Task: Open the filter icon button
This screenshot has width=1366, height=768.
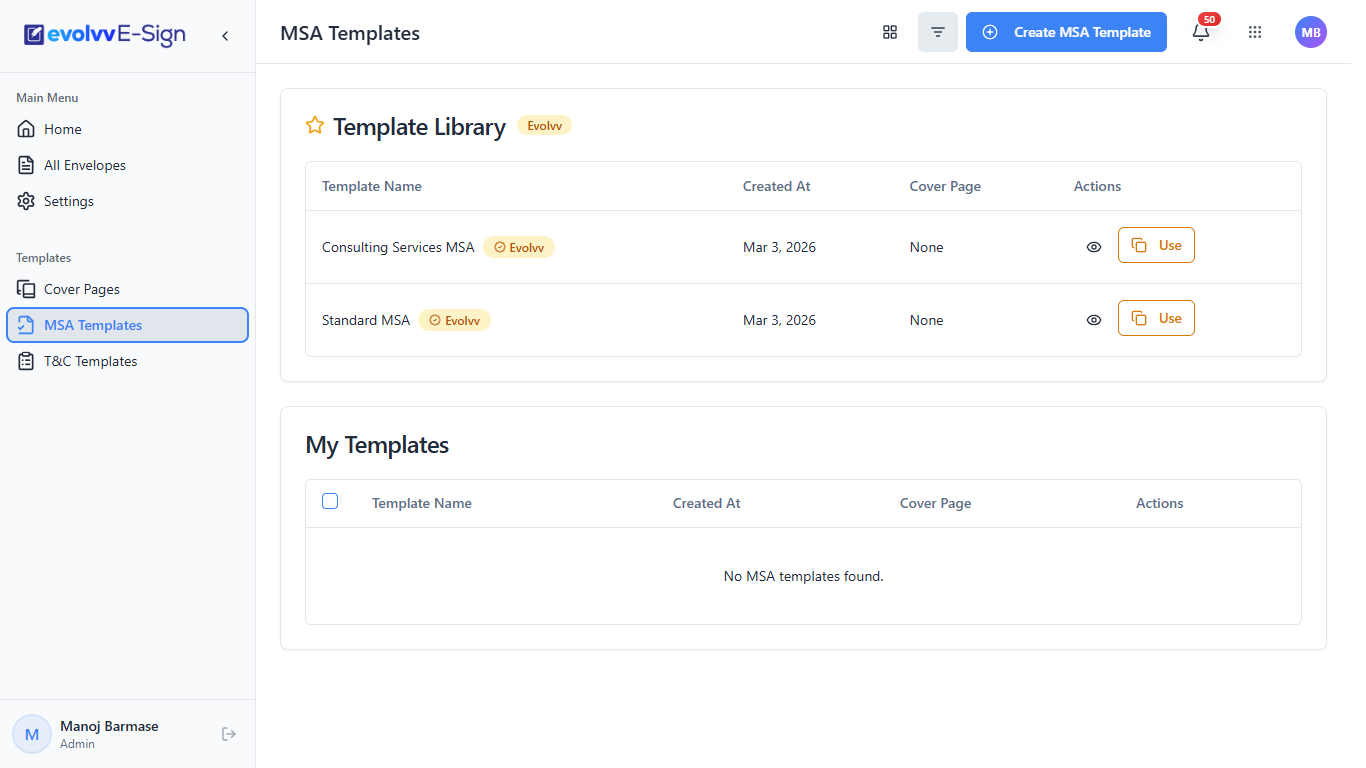Action: tap(938, 32)
